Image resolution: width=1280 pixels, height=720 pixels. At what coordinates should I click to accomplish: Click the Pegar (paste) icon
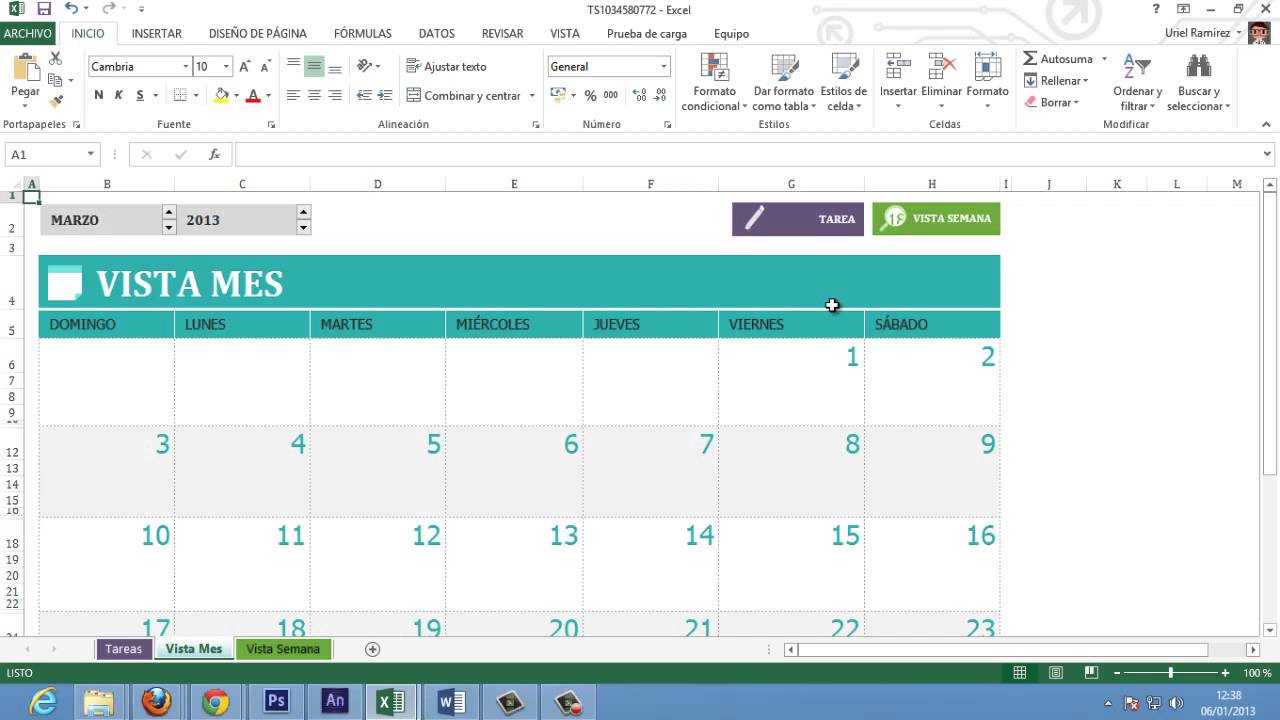click(25, 70)
